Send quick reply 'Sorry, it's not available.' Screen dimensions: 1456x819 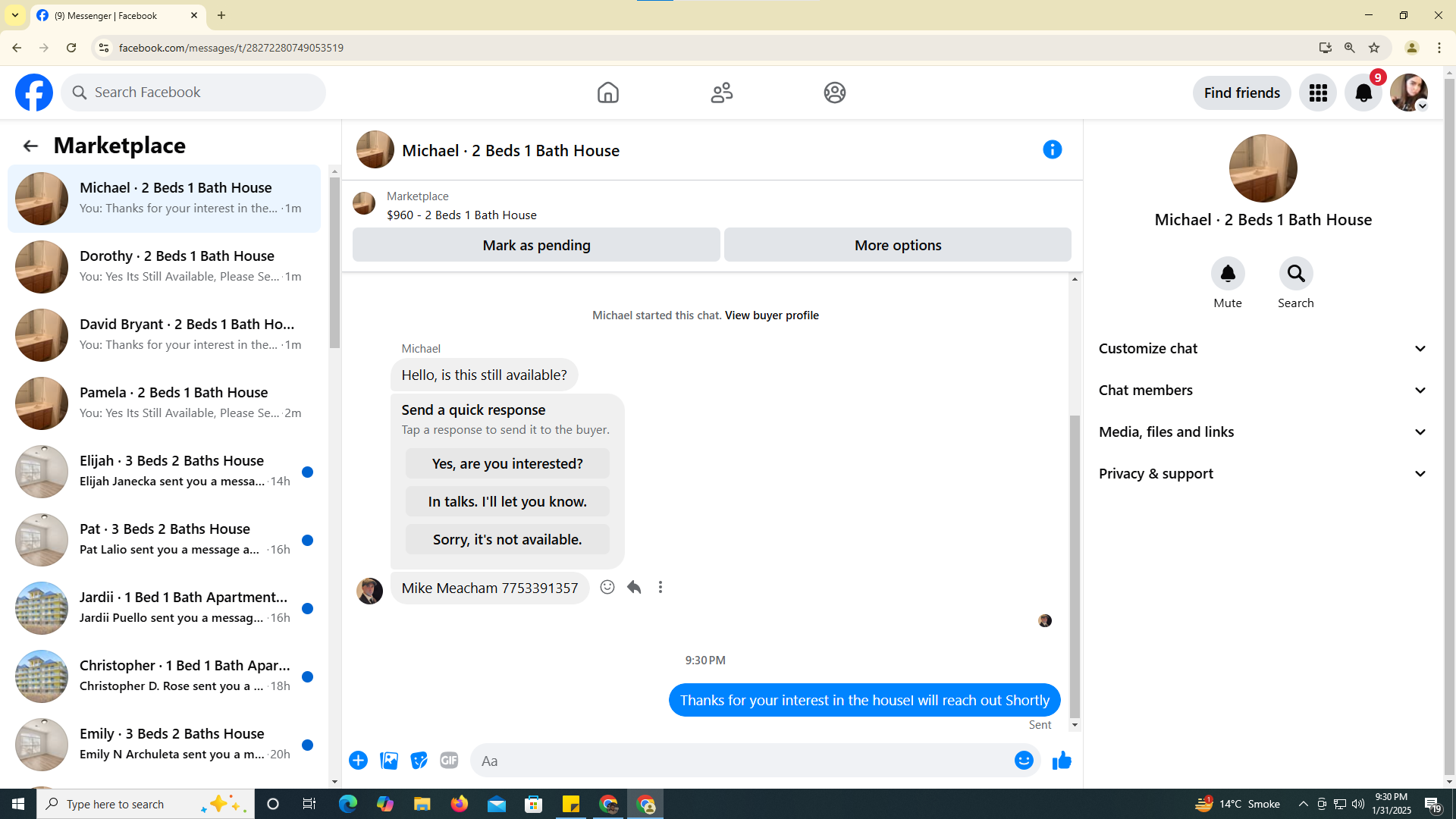pyautogui.click(x=507, y=539)
